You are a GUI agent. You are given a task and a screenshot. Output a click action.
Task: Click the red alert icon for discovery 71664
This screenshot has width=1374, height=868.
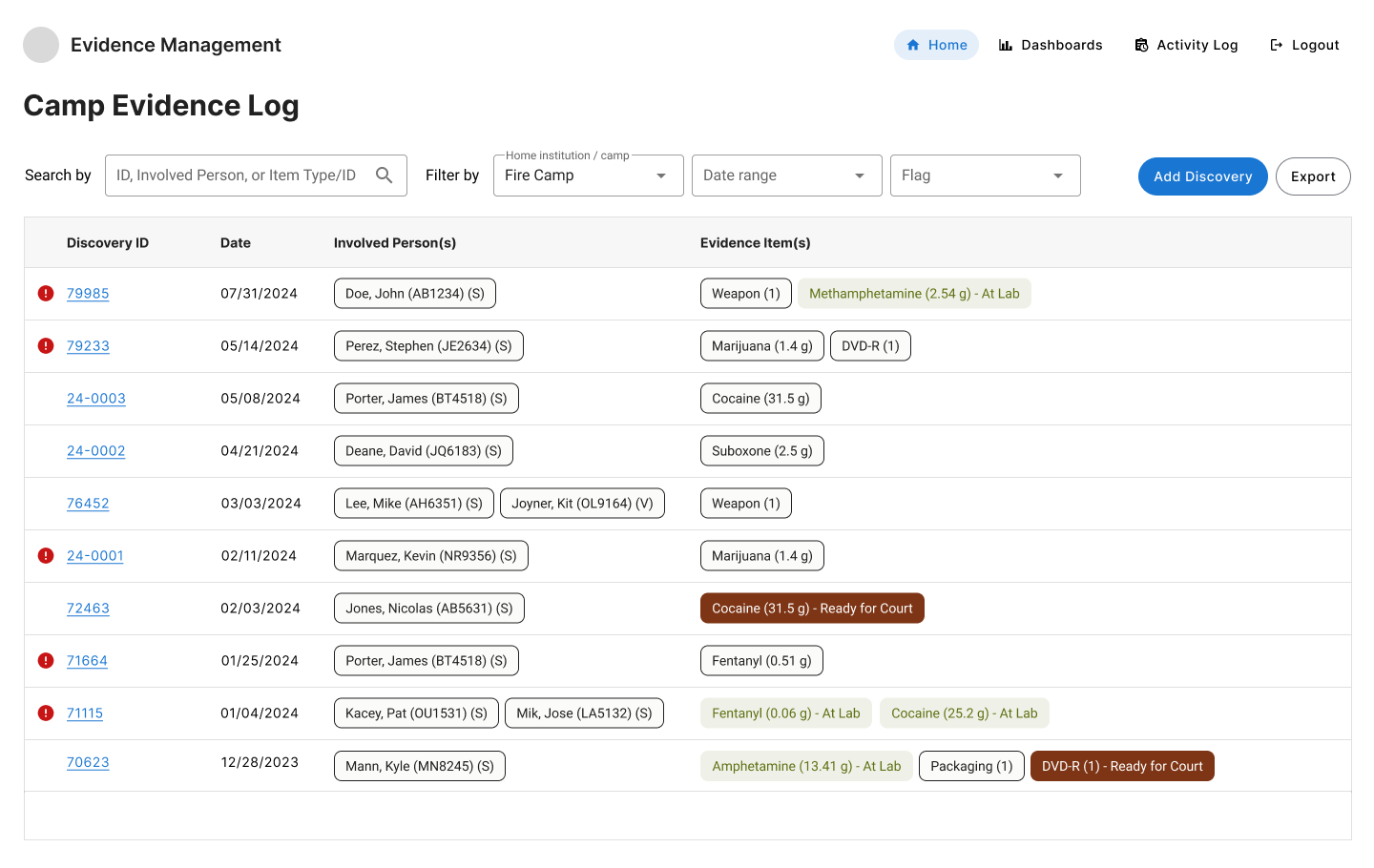[46, 660]
